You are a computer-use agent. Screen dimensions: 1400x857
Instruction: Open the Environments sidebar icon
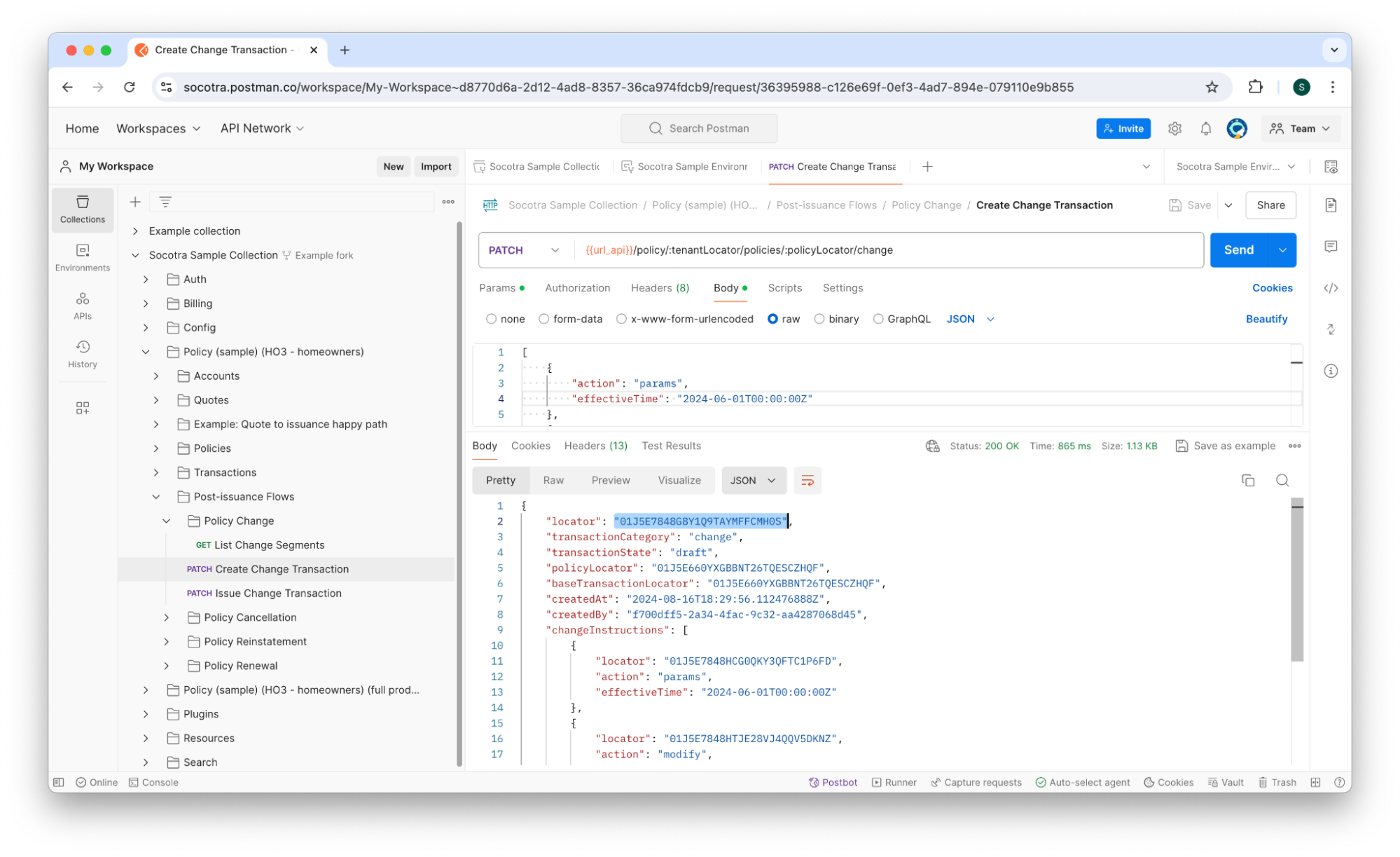[x=82, y=257]
